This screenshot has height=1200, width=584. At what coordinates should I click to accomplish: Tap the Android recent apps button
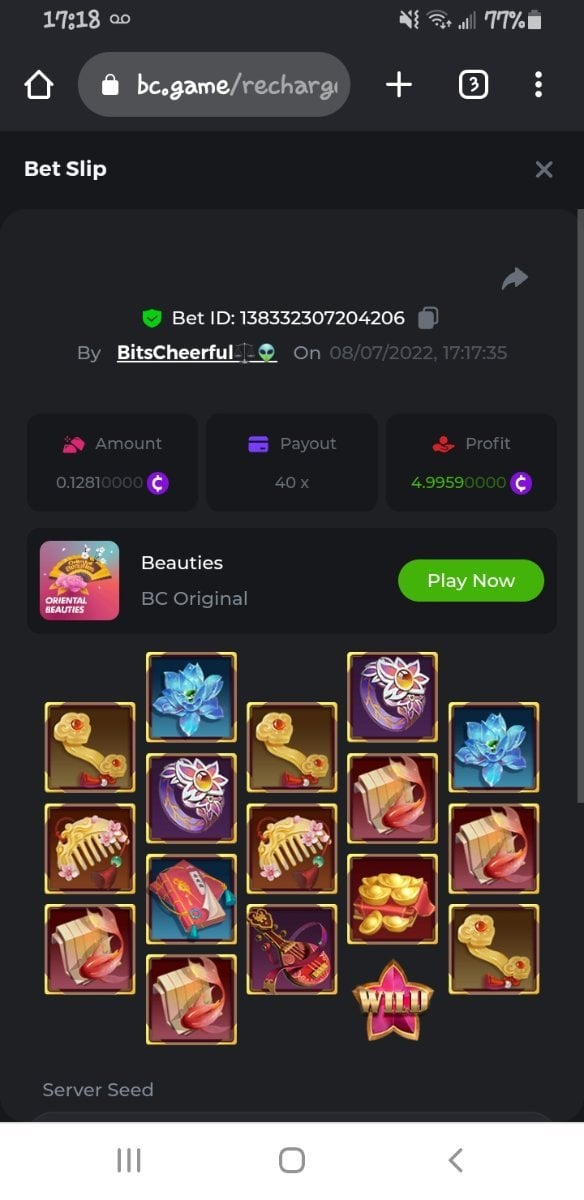pyautogui.click(x=129, y=1160)
